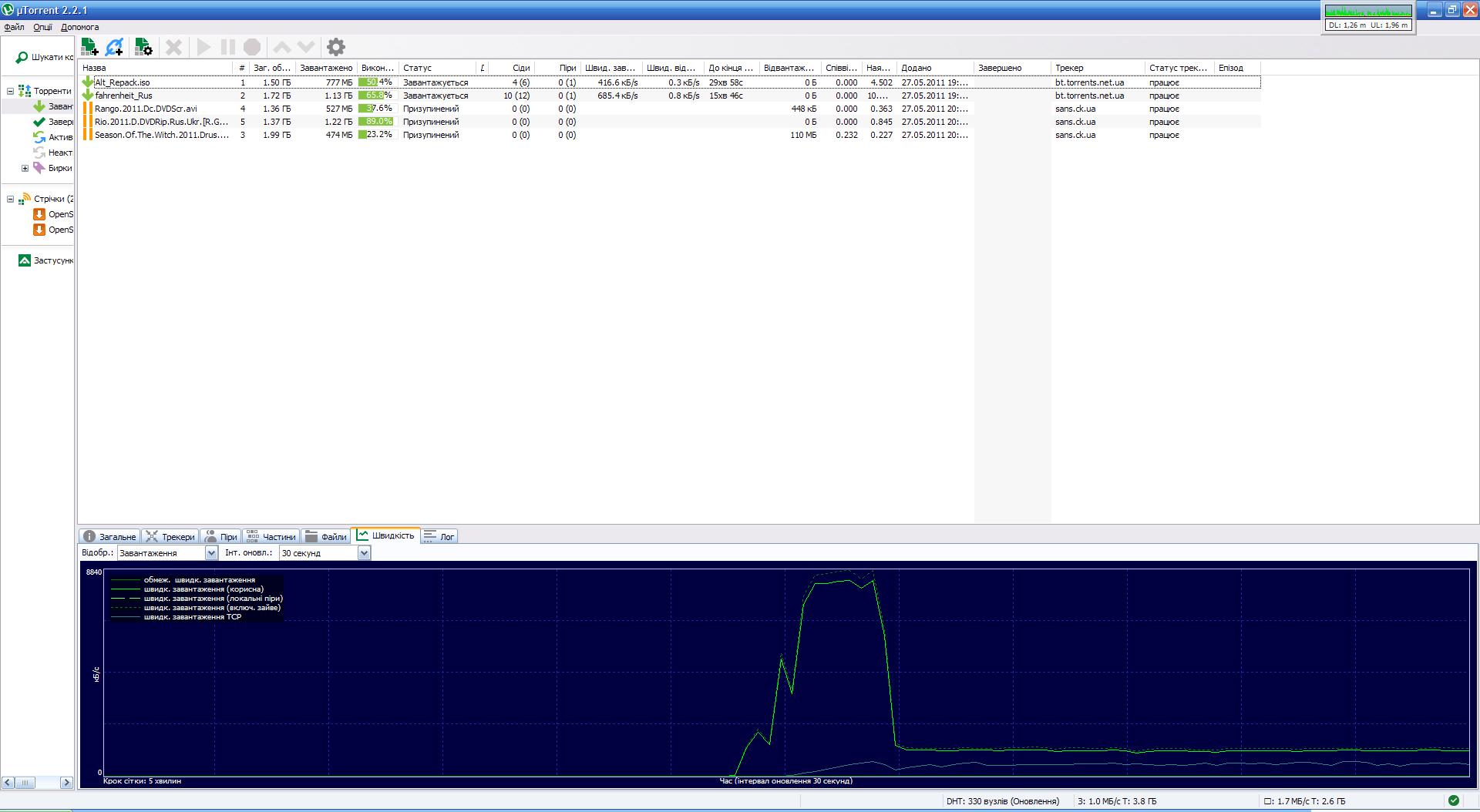Sort by the Сіди column header
The width and height of the screenshot is (1480, 812).
[512, 68]
